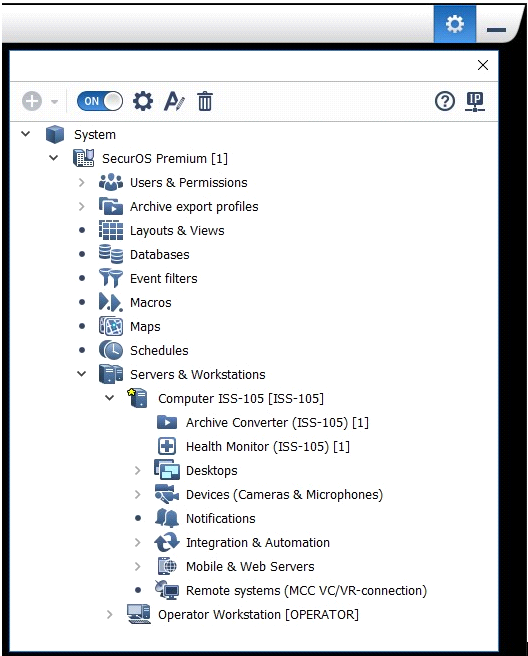
Task: Collapse the System node
Action: (26, 134)
